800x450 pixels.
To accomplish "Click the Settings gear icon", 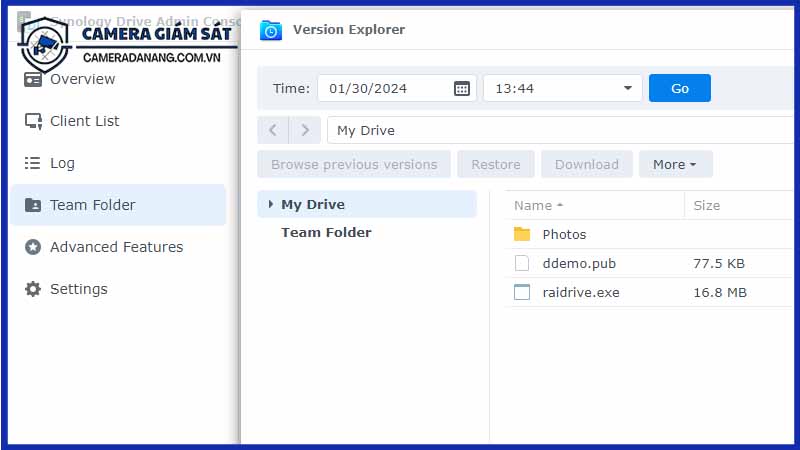I will [x=33, y=289].
